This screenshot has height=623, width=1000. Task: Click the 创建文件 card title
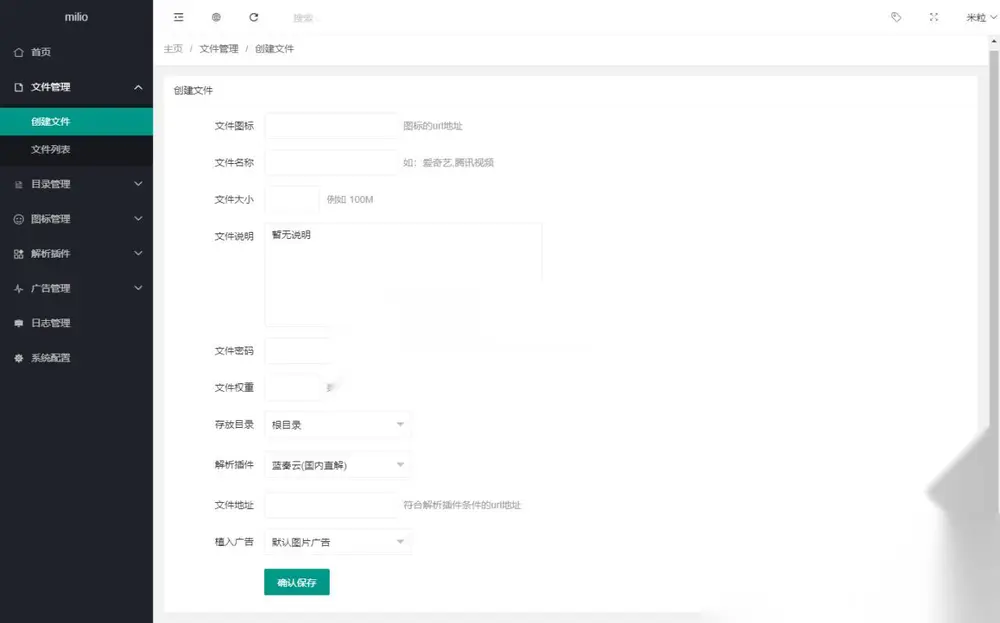click(x=193, y=91)
